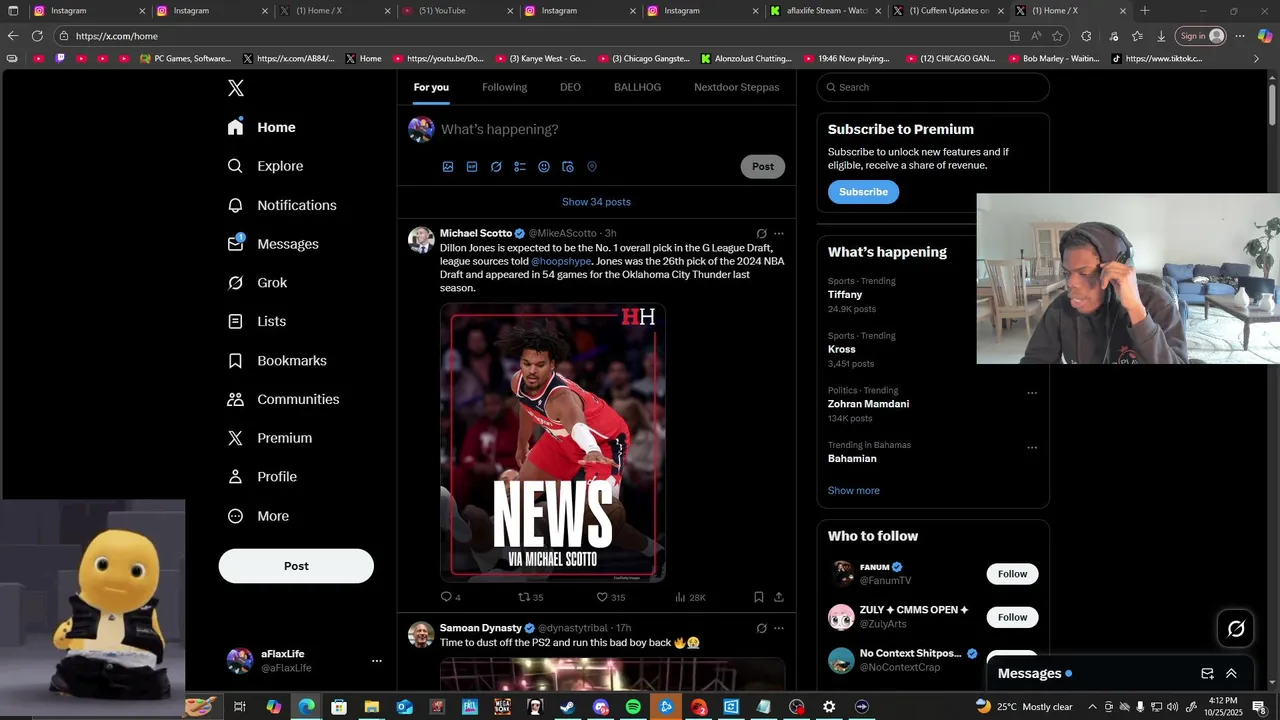
Task: Open Messages in sidebar
Action: (273, 244)
